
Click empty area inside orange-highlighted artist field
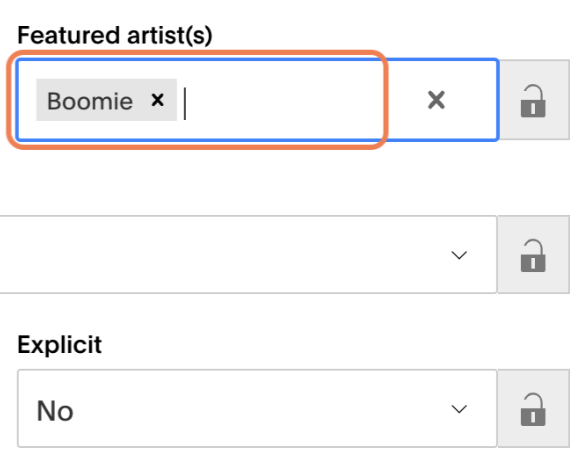(x=285, y=100)
